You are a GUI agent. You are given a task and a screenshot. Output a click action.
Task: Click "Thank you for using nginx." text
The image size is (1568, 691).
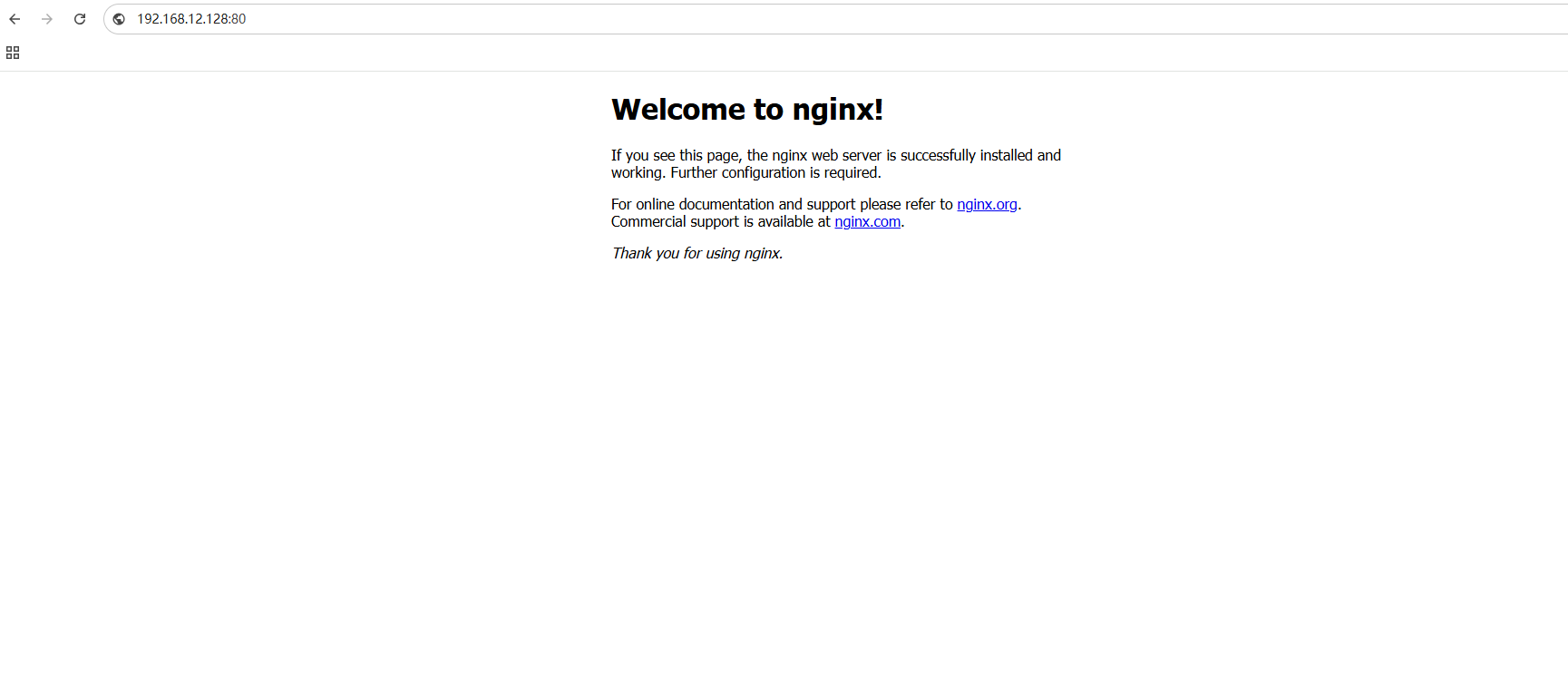(x=697, y=254)
